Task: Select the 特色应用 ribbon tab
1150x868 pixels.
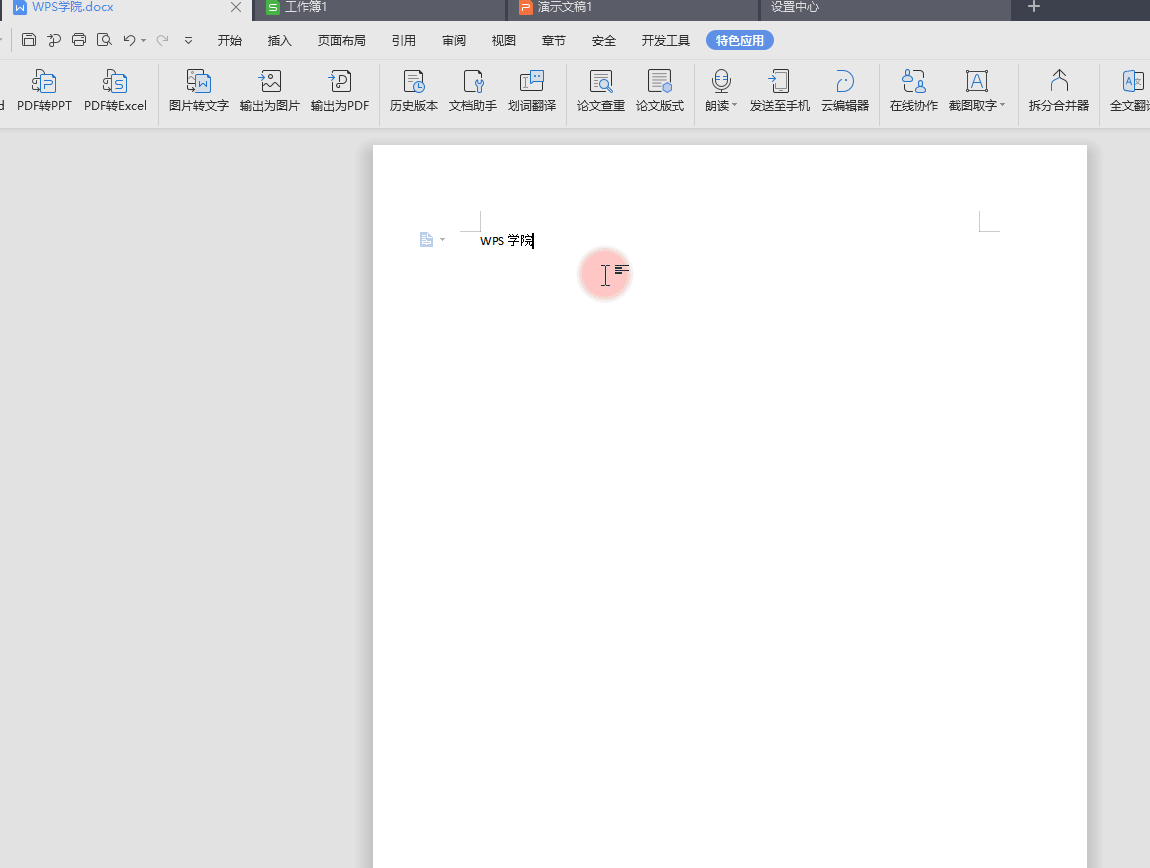Action: tap(739, 40)
